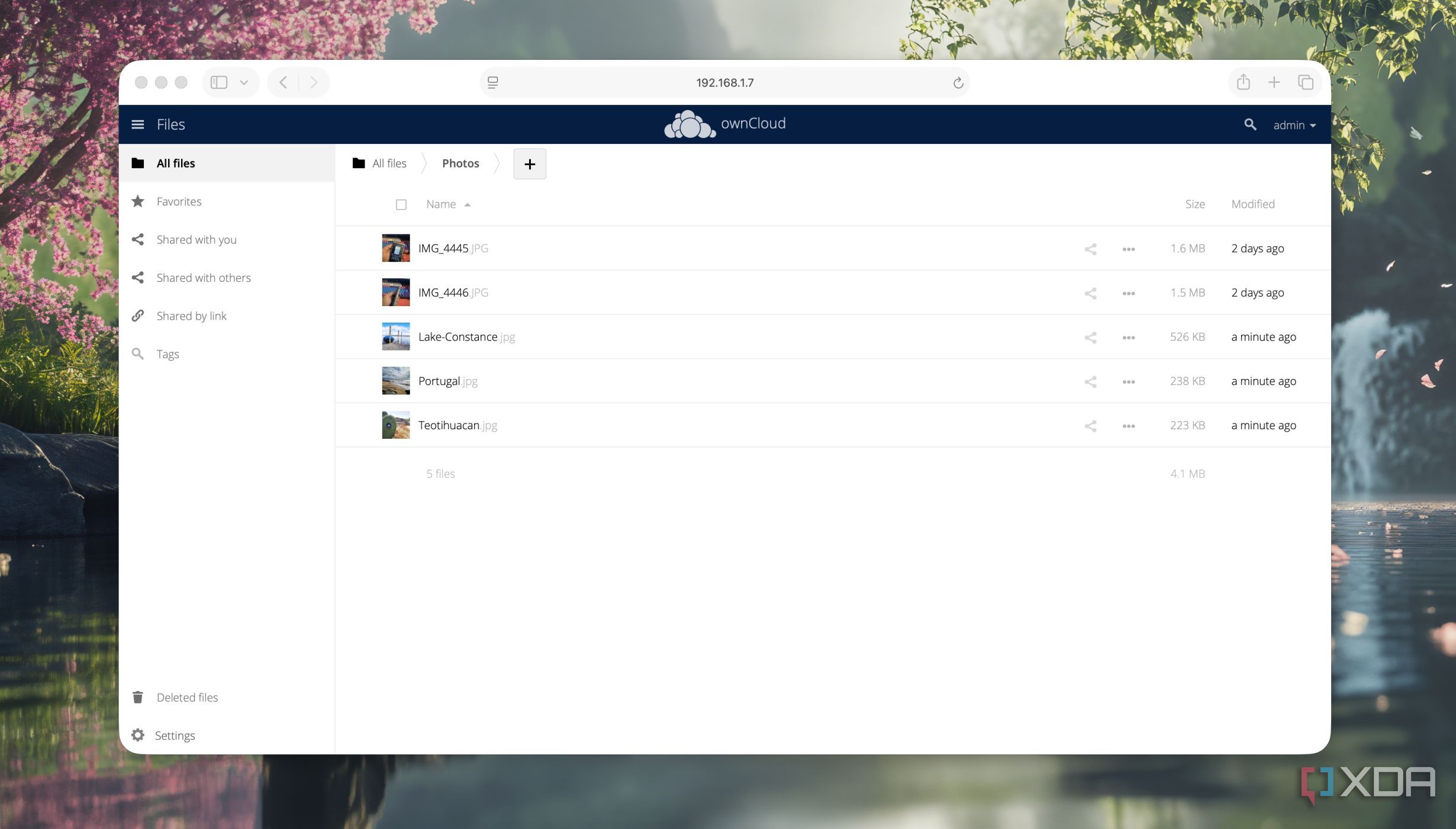Reload the page in Safari address bar
Viewport: 1456px width, 829px height.
[958, 83]
